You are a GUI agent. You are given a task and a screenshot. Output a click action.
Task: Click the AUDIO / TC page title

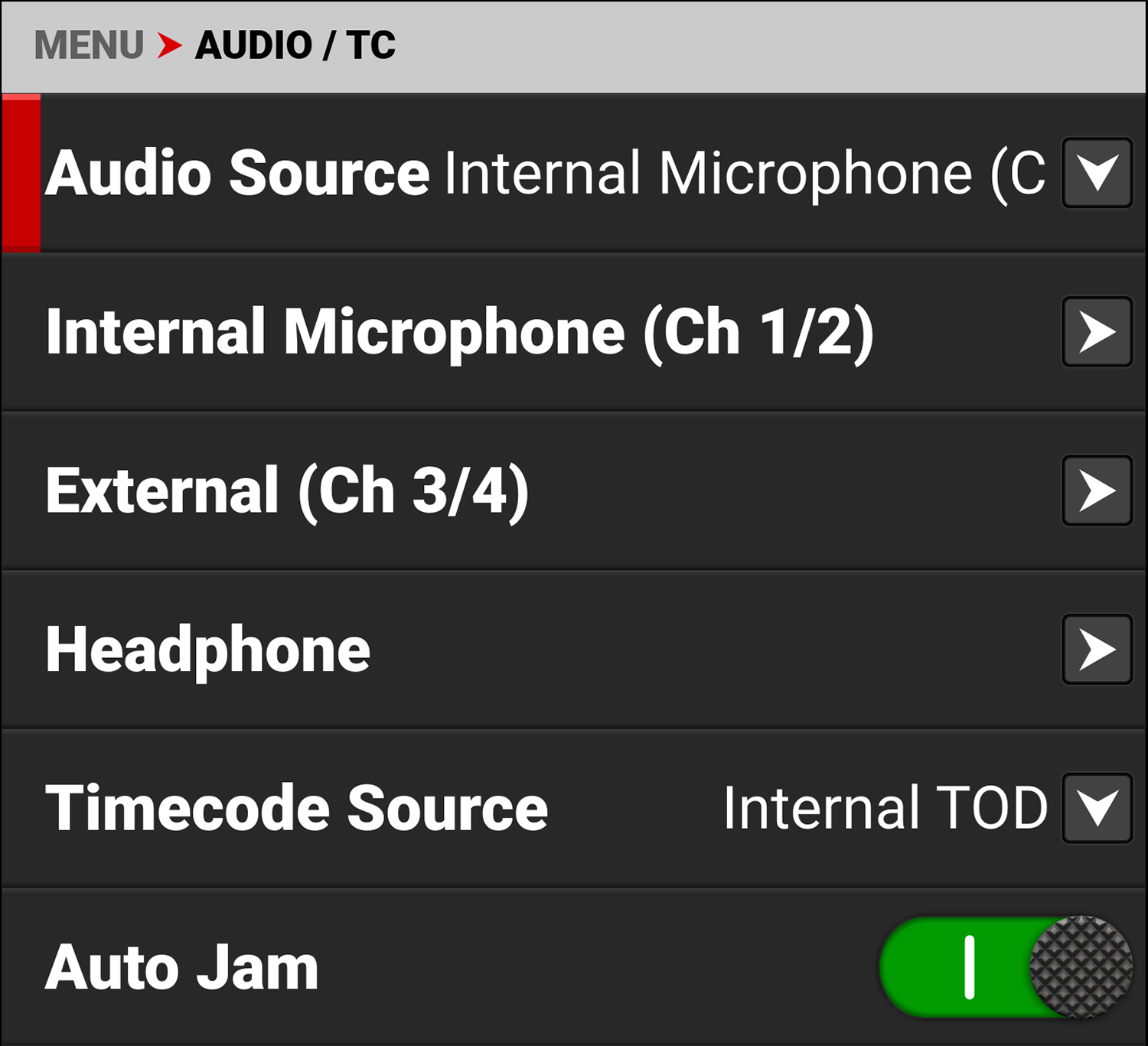pos(295,45)
